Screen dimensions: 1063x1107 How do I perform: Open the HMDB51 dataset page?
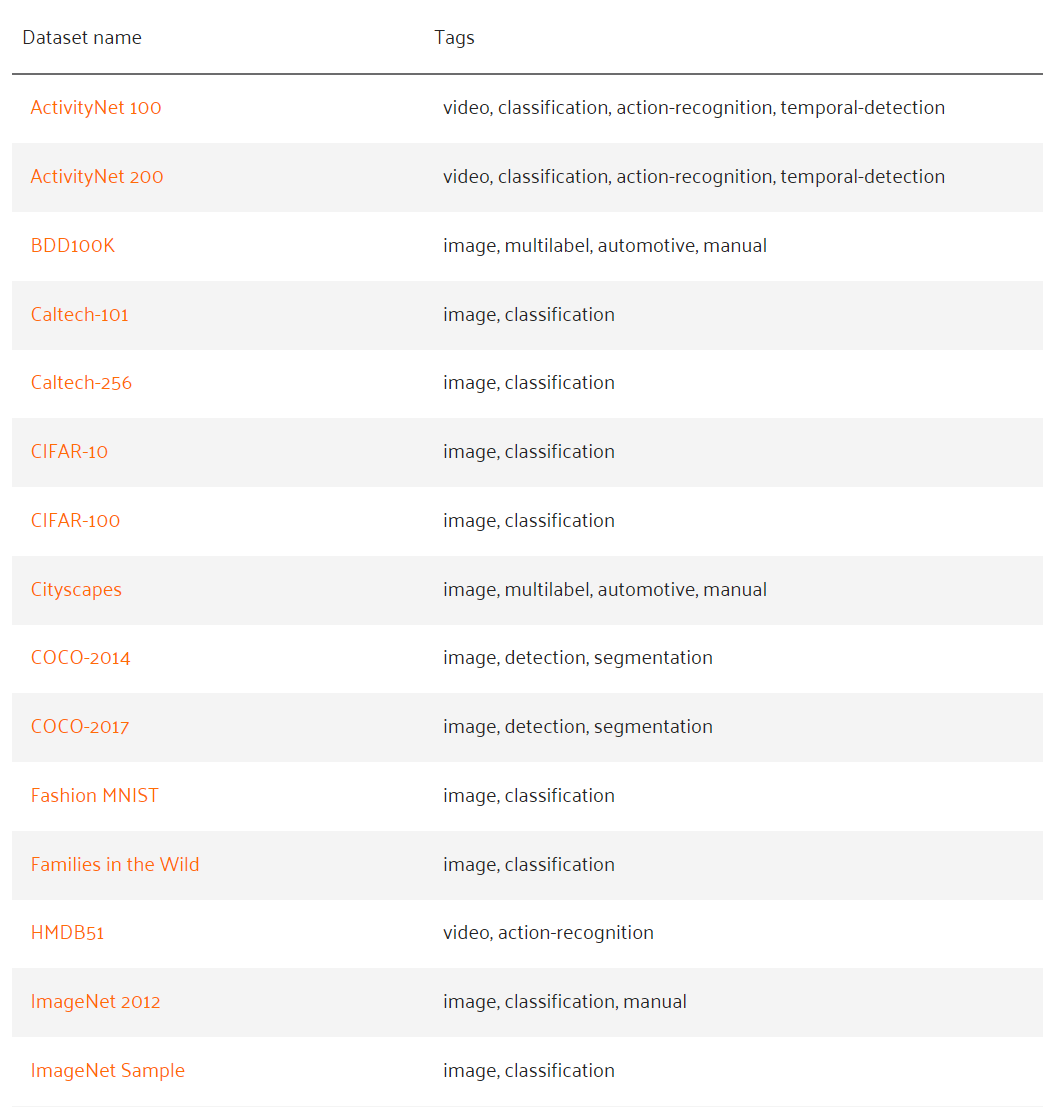[67, 933]
